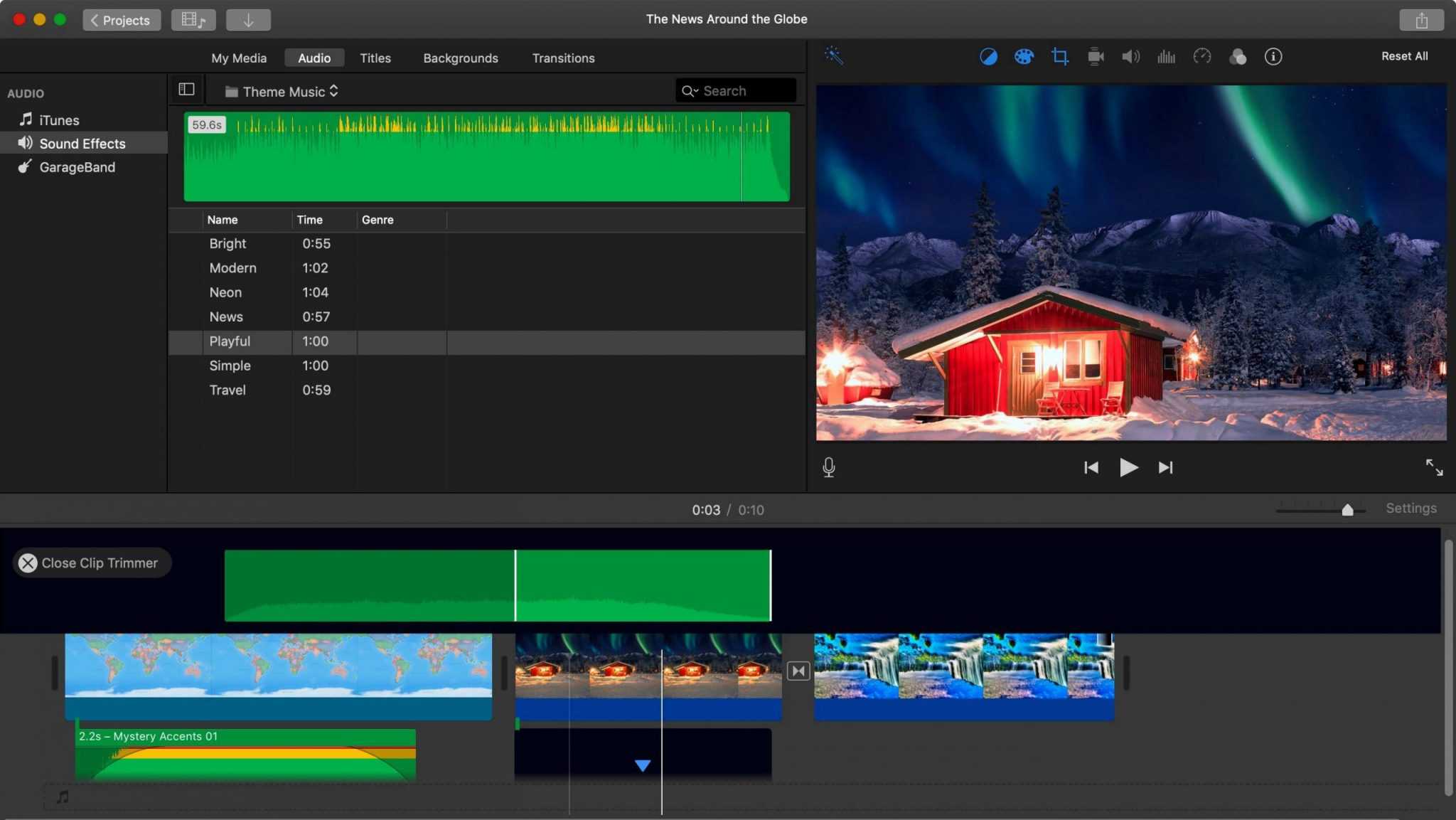Enter fullscreen playback mode
Image resolution: width=1456 pixels, height=820 pixels.
tap(1434, 467)
